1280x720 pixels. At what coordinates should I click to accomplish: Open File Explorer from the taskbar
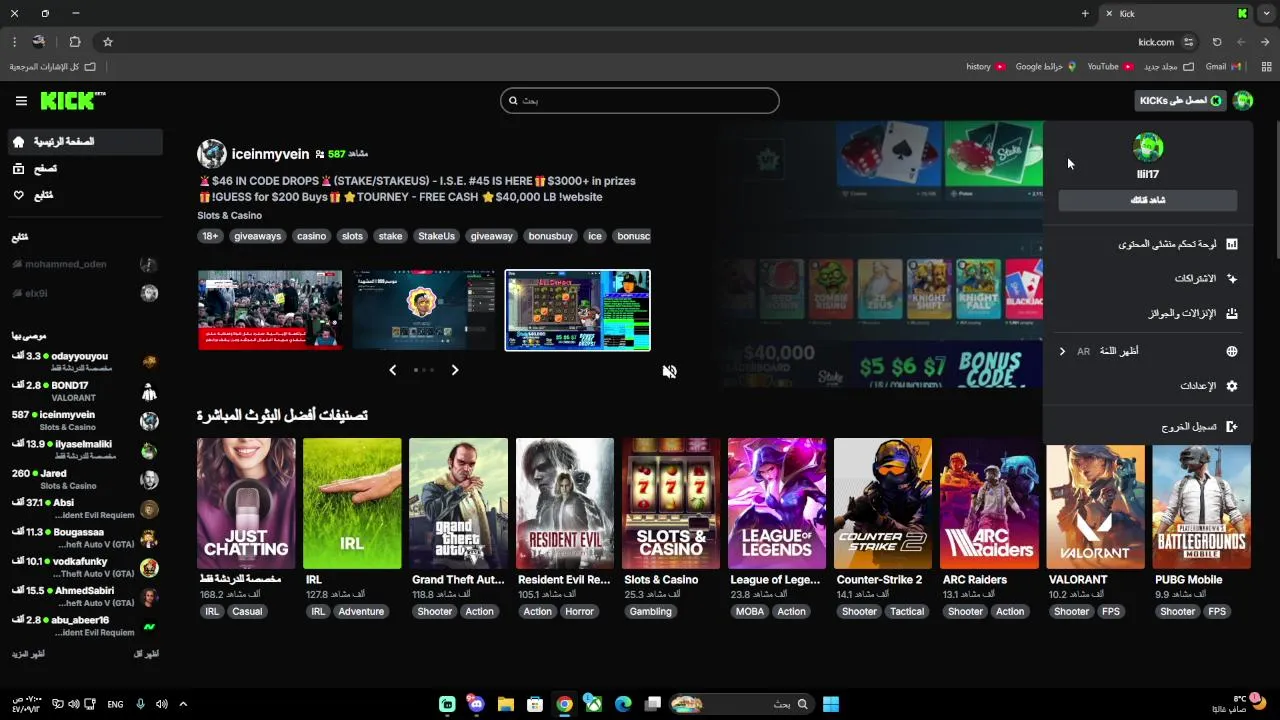(x=506, y=704)
